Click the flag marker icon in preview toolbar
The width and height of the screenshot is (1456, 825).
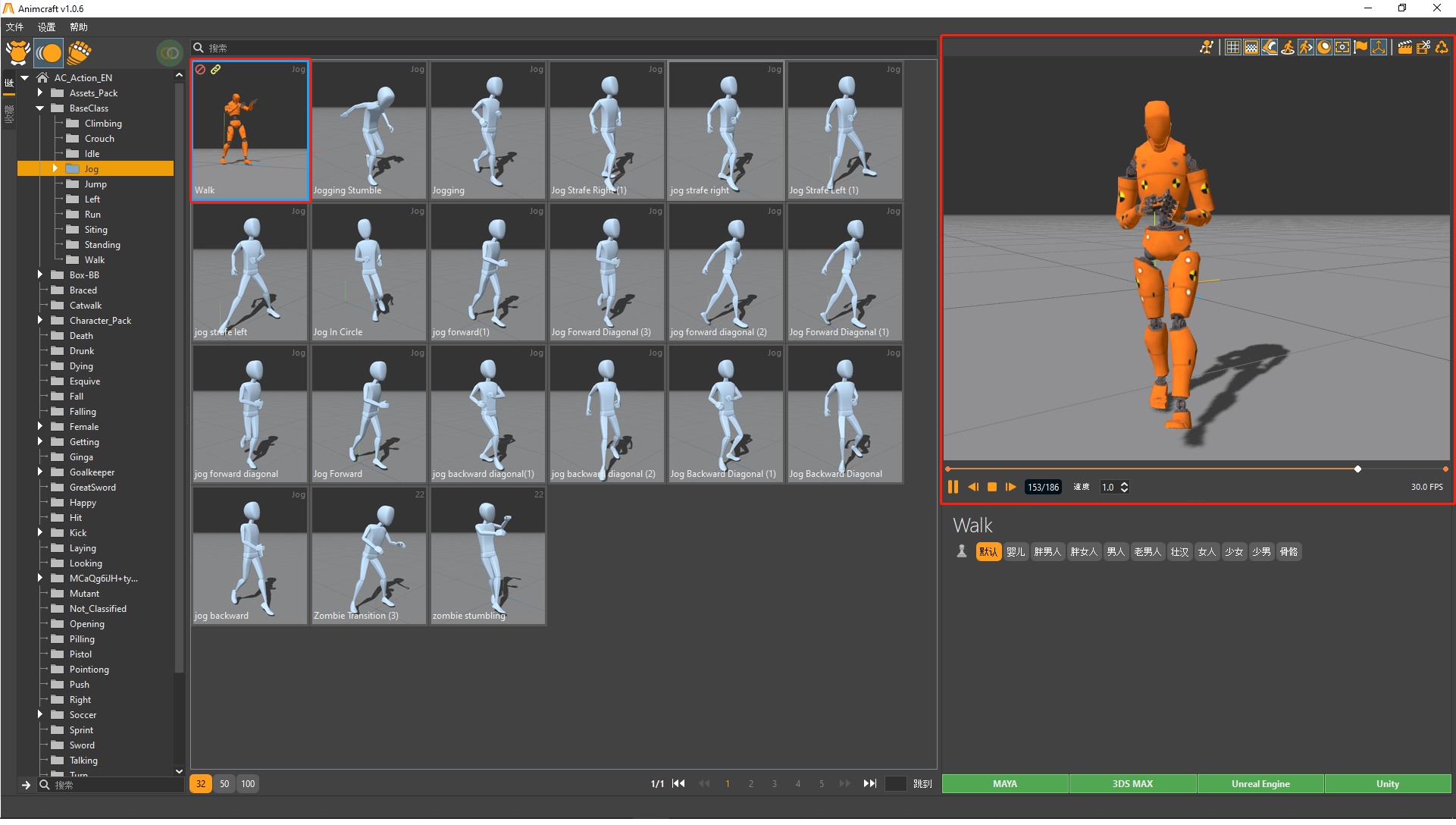click(x=1360, y=47)
